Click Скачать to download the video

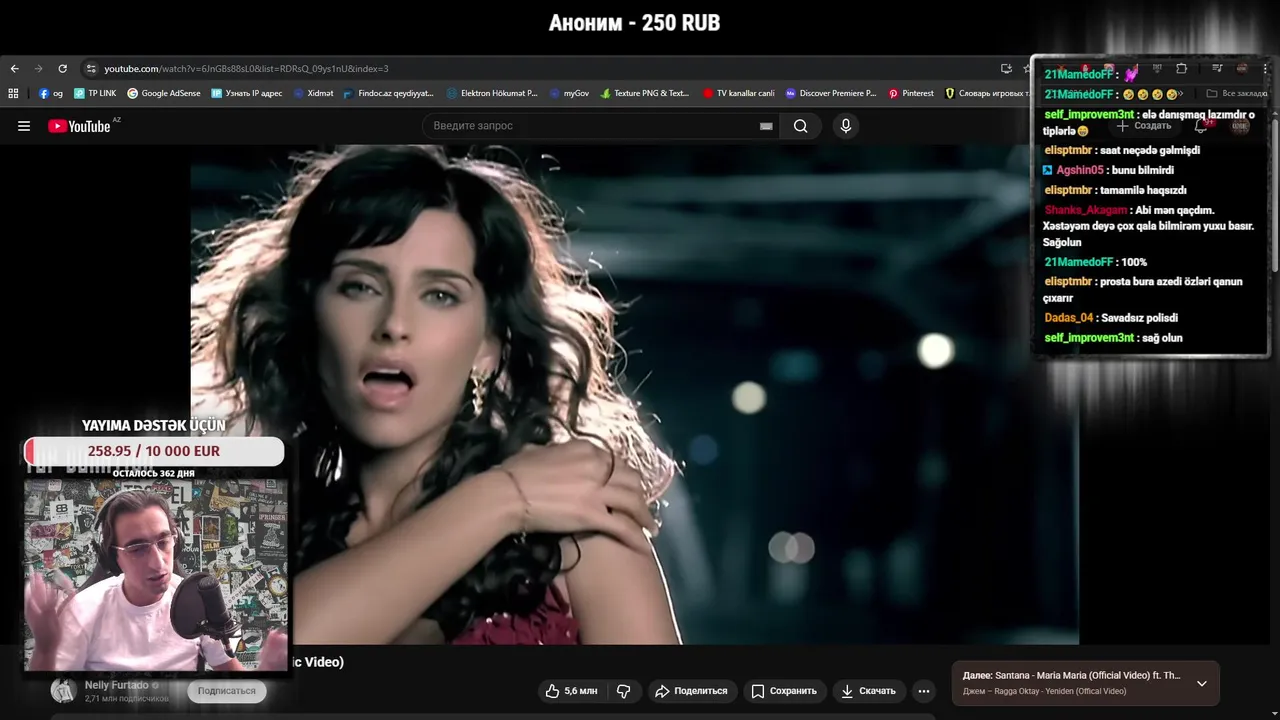[868, 691]
